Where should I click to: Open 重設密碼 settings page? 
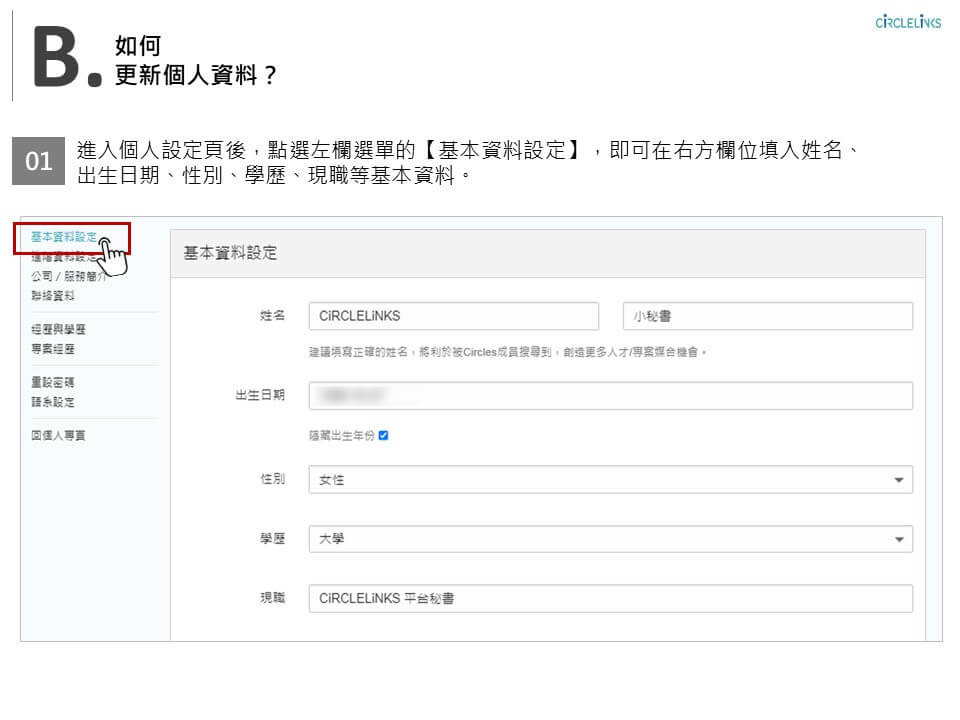pyautogui.click(x=52, y=382)
